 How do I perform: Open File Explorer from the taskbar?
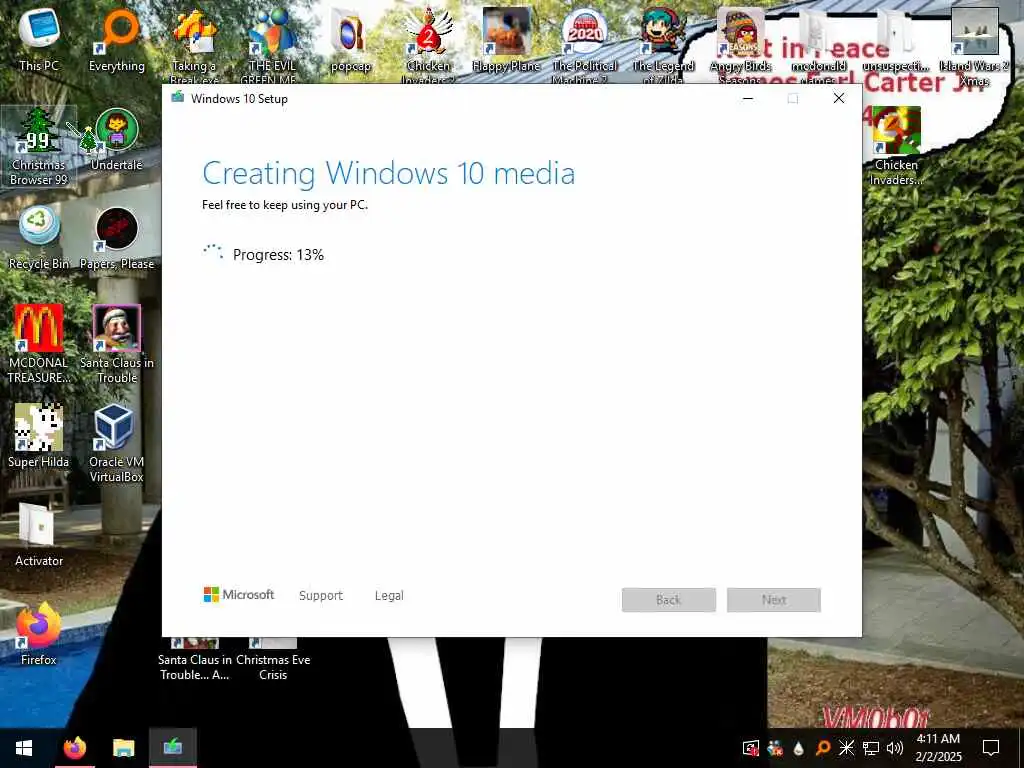[123, 748]
